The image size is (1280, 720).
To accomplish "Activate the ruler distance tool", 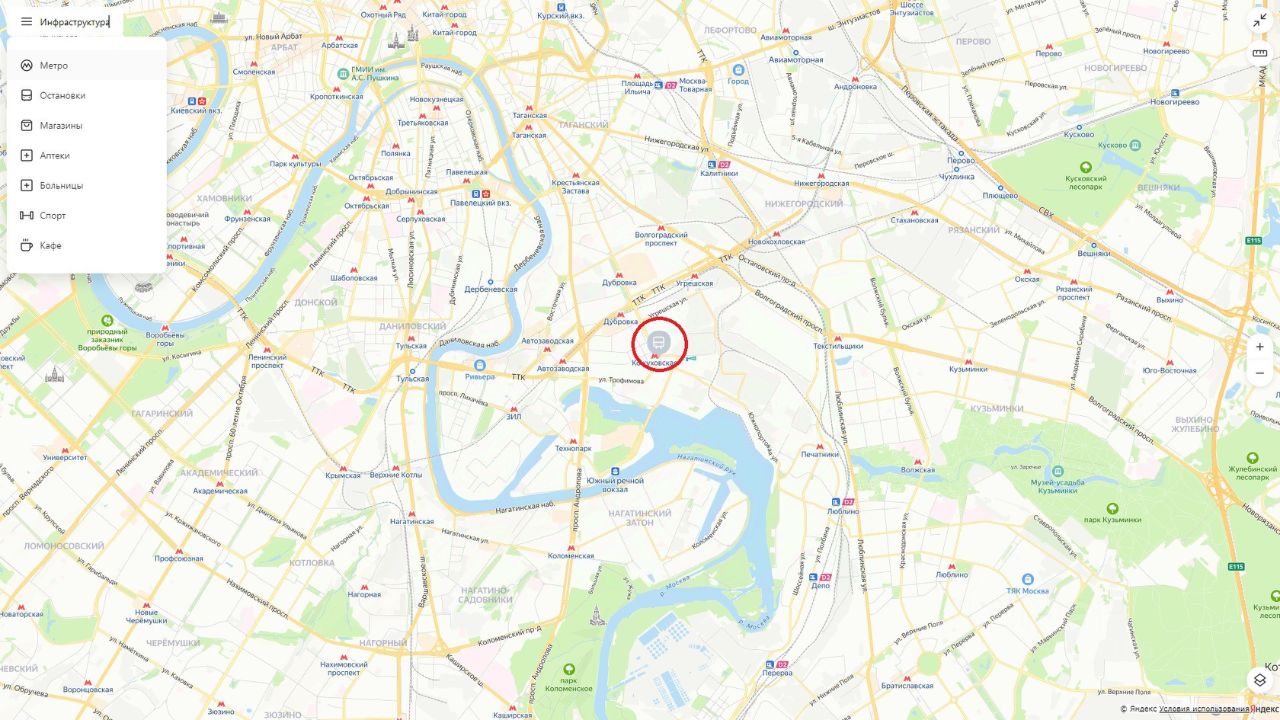I will pyautogui.click(x=1260, y=54).
